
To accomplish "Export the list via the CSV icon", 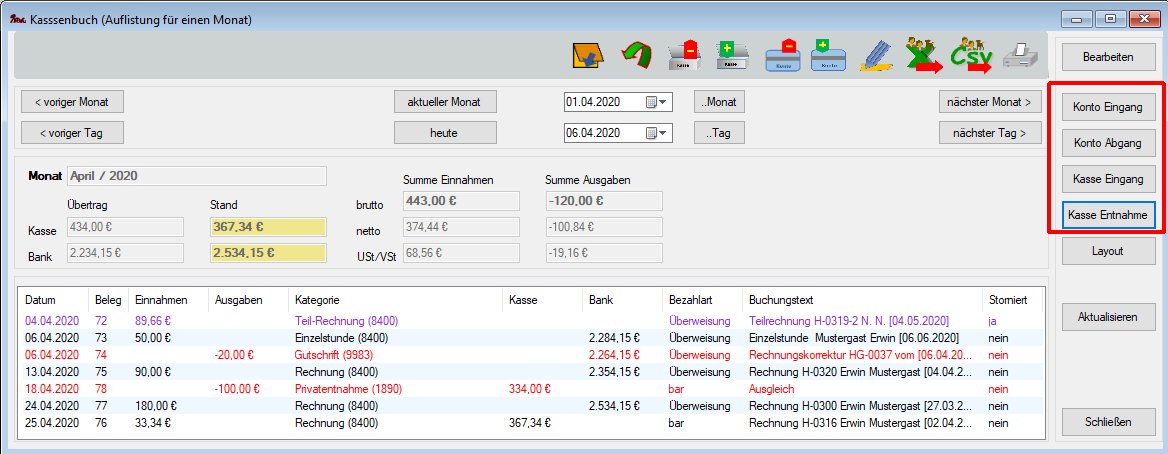I will pos(970,56).
